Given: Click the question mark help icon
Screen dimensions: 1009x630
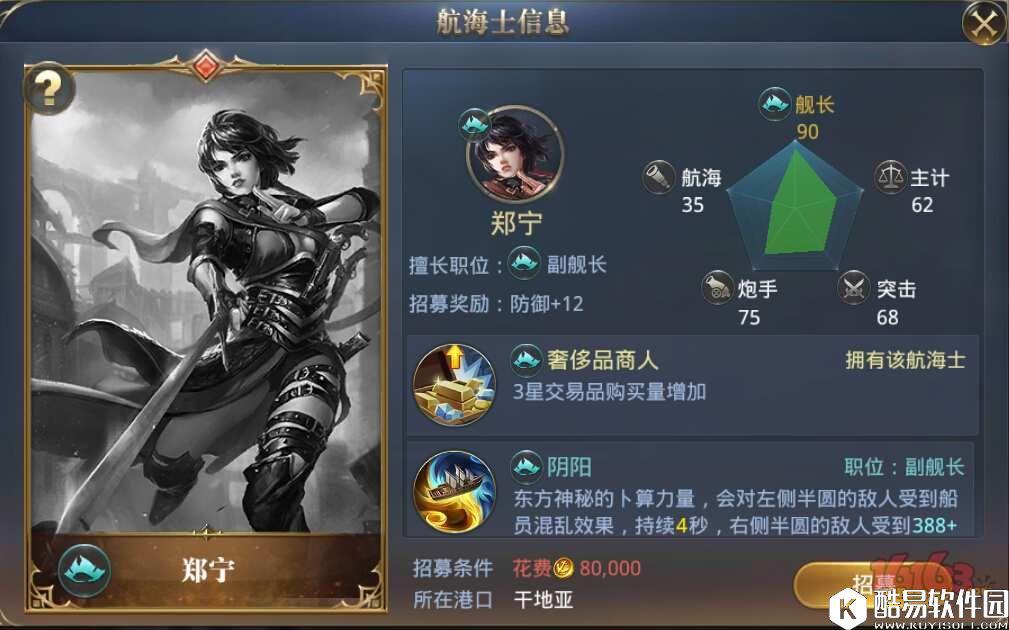Looking at the screenshot, I should [48, 89].
